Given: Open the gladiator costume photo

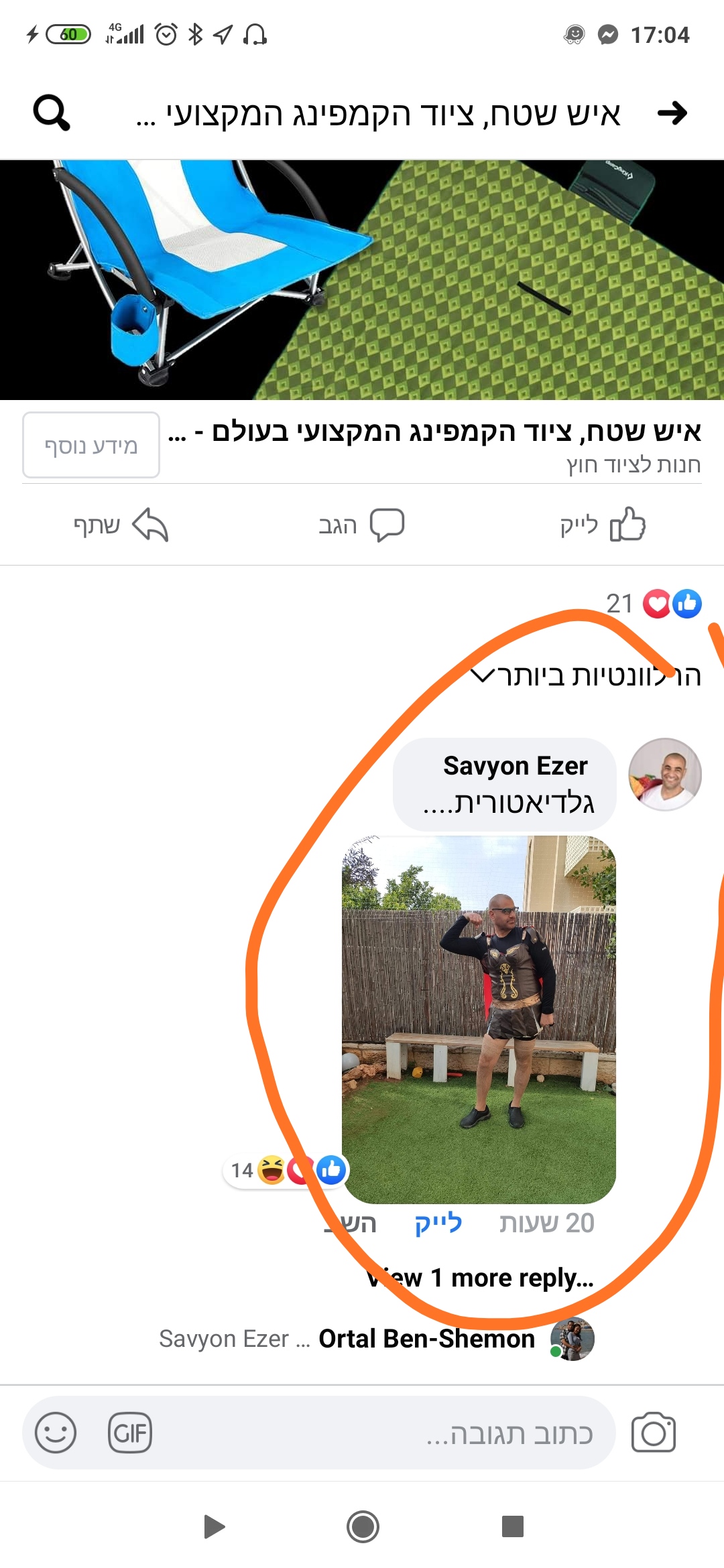Looking at the screenshot, I should 479,1019.
